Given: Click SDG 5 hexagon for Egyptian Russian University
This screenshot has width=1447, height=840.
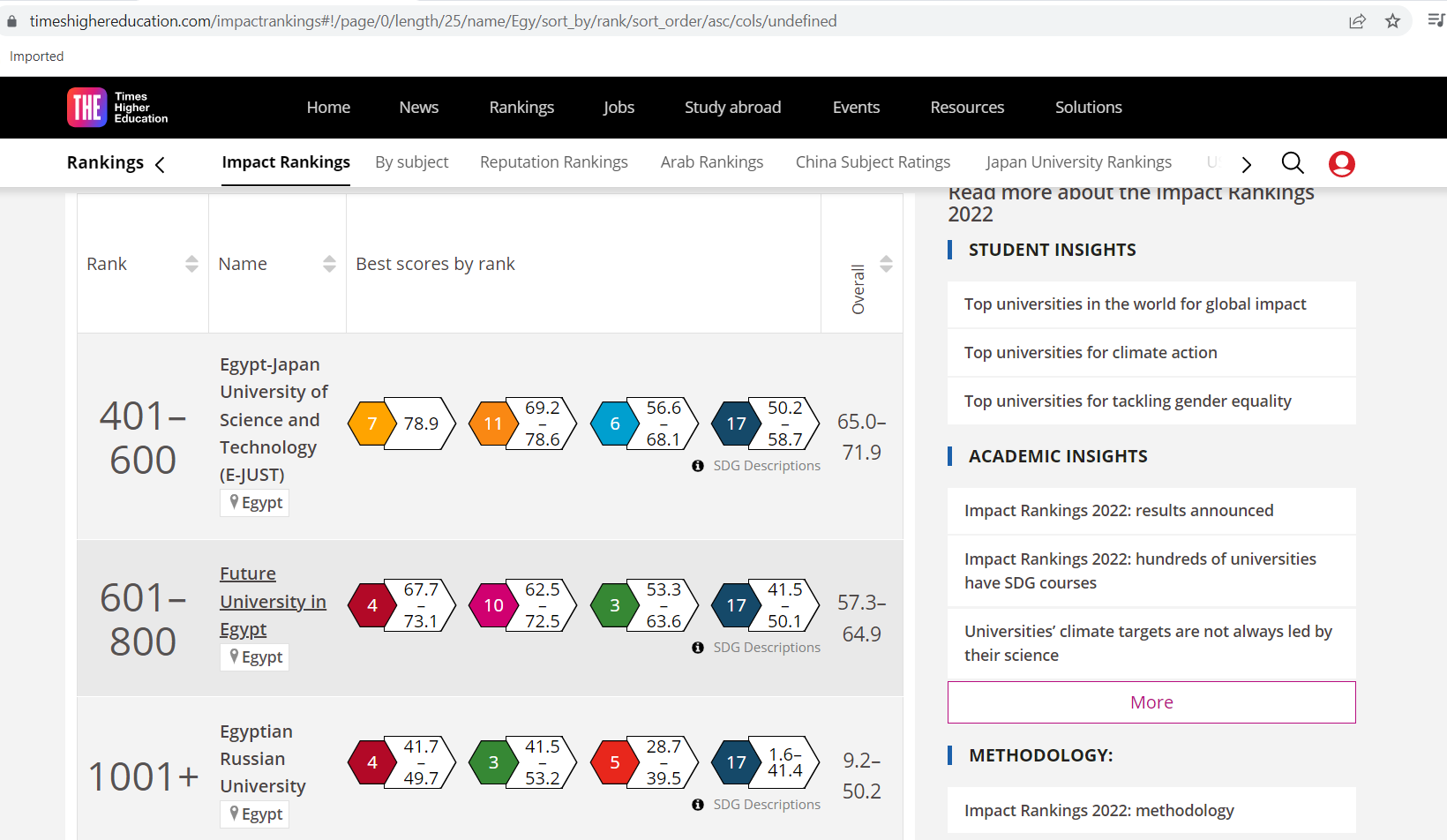Looking at the screenshot, I should tap(615, 762).
